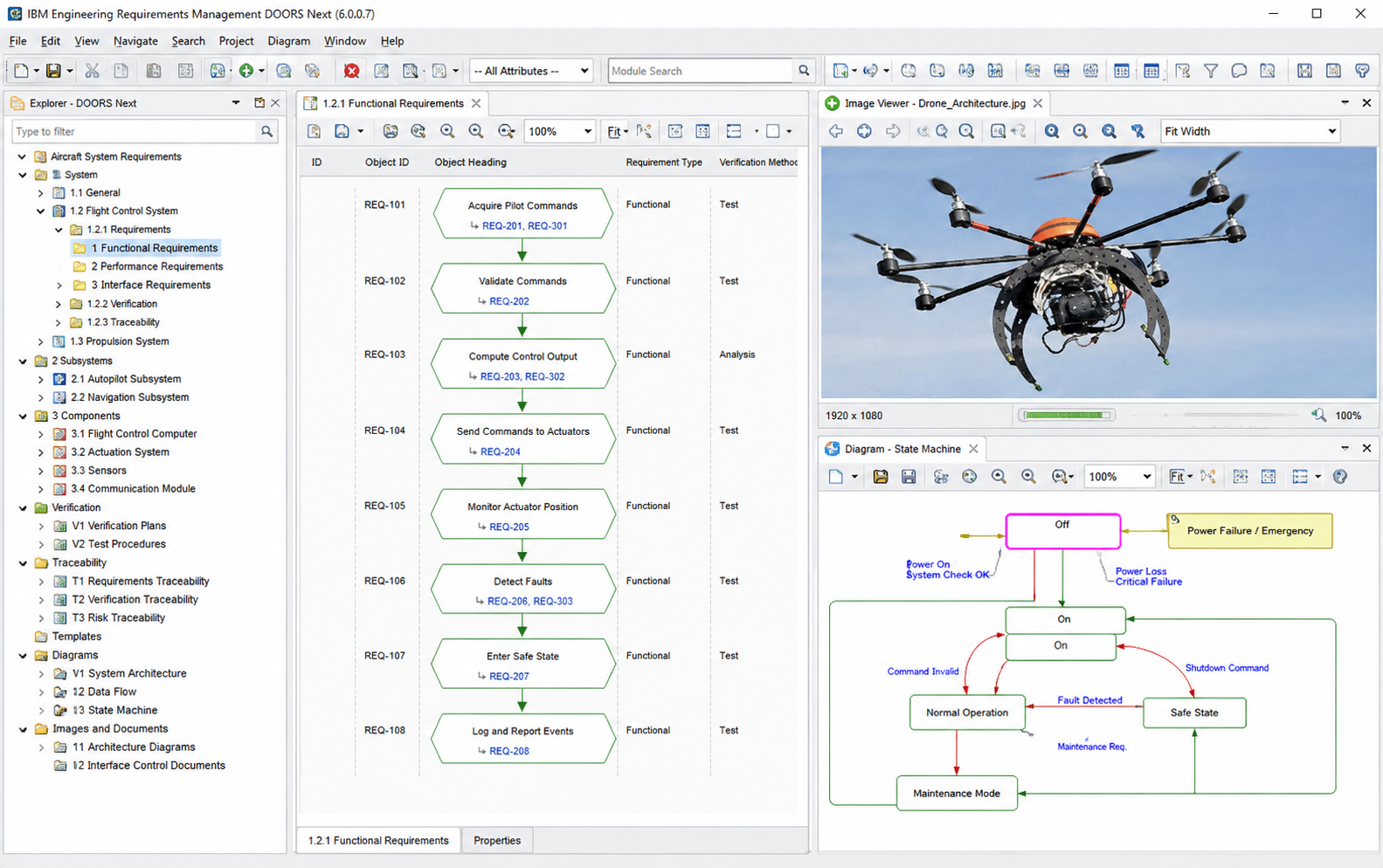Open the Fit Width dropdown in Image Viewer
Screen dimensions: 1383x868
[1250, 131]
